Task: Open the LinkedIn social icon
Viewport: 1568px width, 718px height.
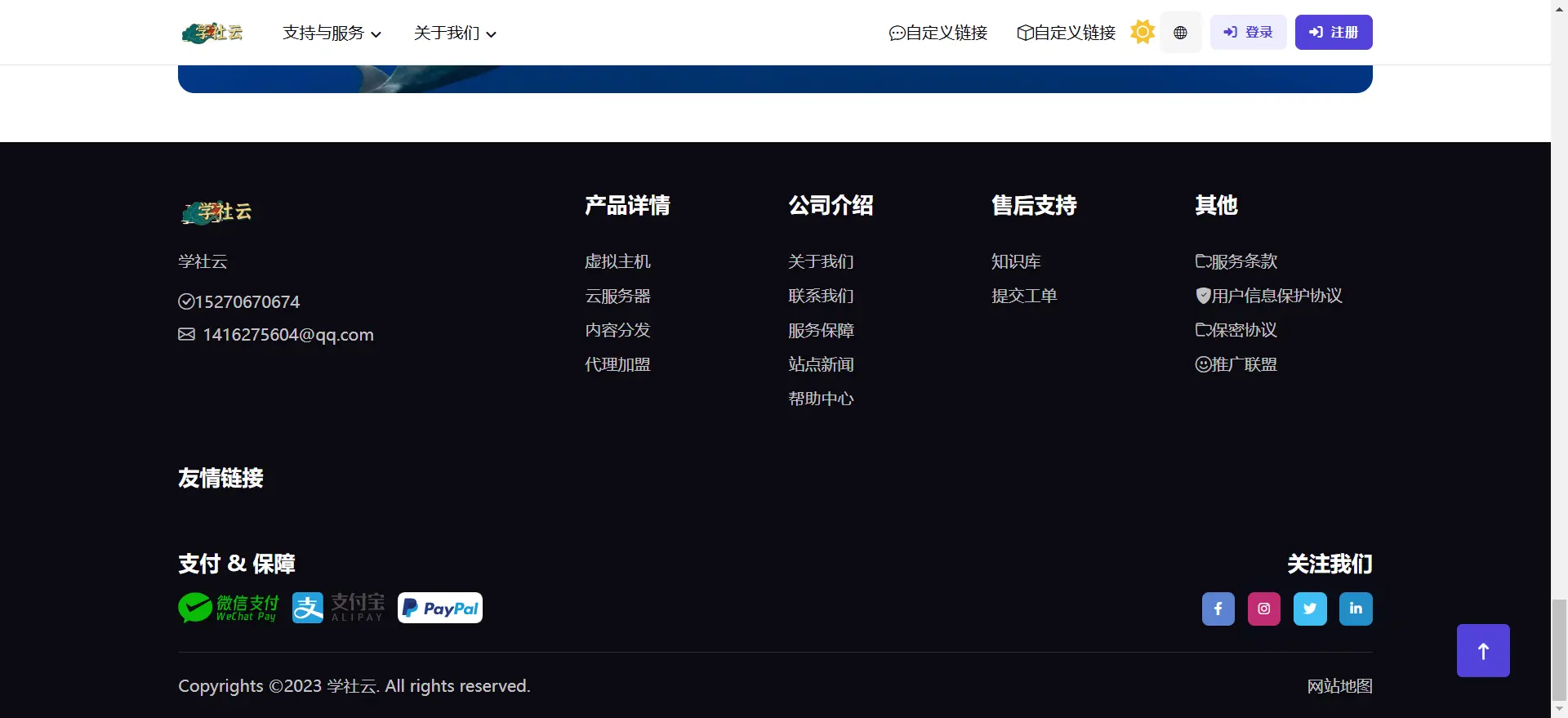Action: (1356, 609)
